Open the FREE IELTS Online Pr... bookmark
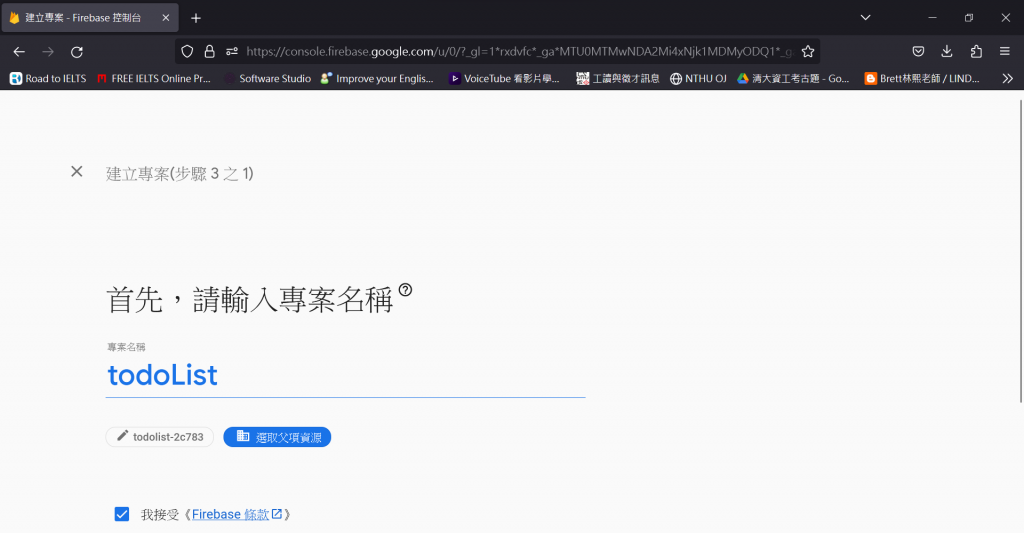 [x=154, y=78]
